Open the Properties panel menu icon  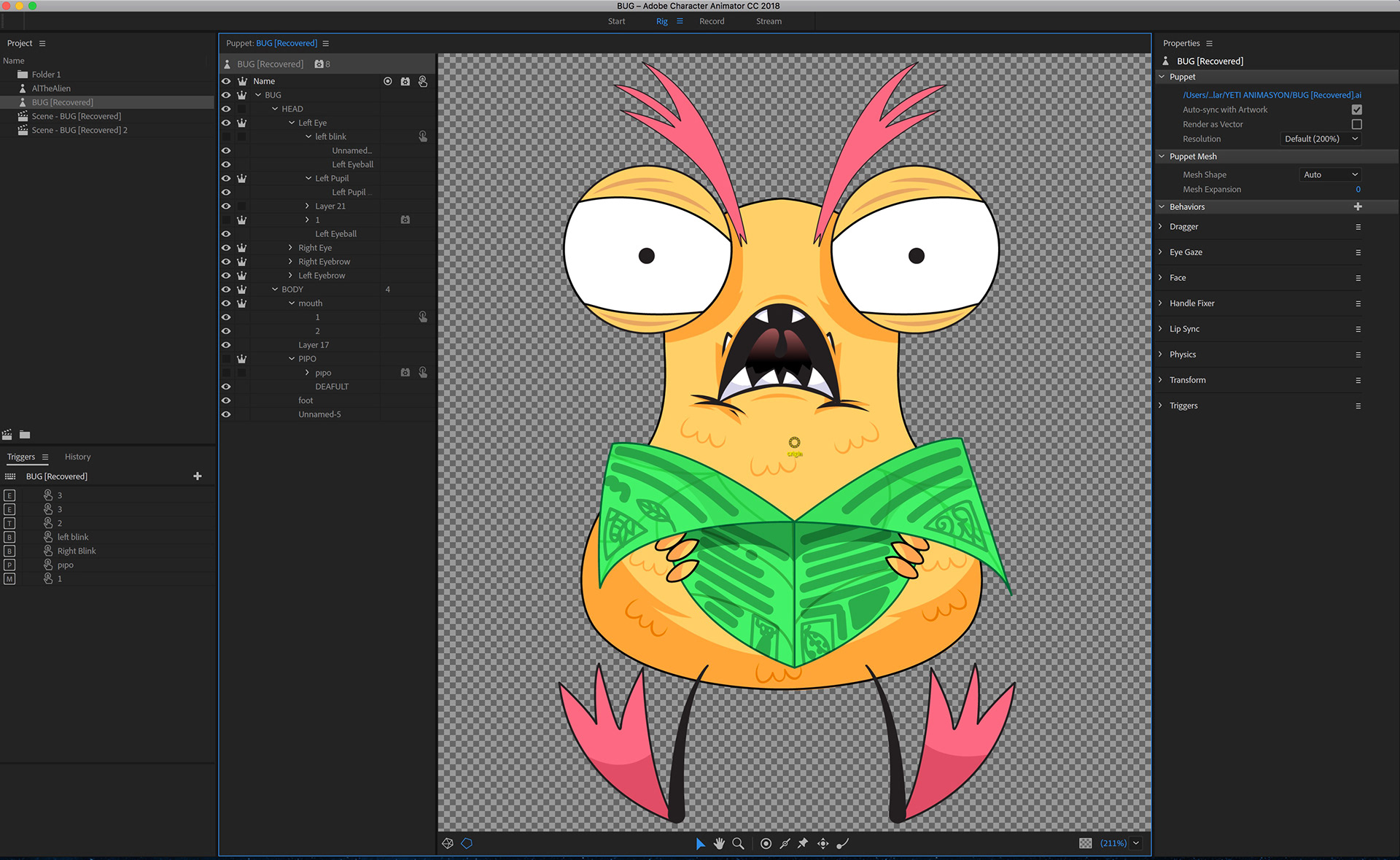click(1209, 43)
